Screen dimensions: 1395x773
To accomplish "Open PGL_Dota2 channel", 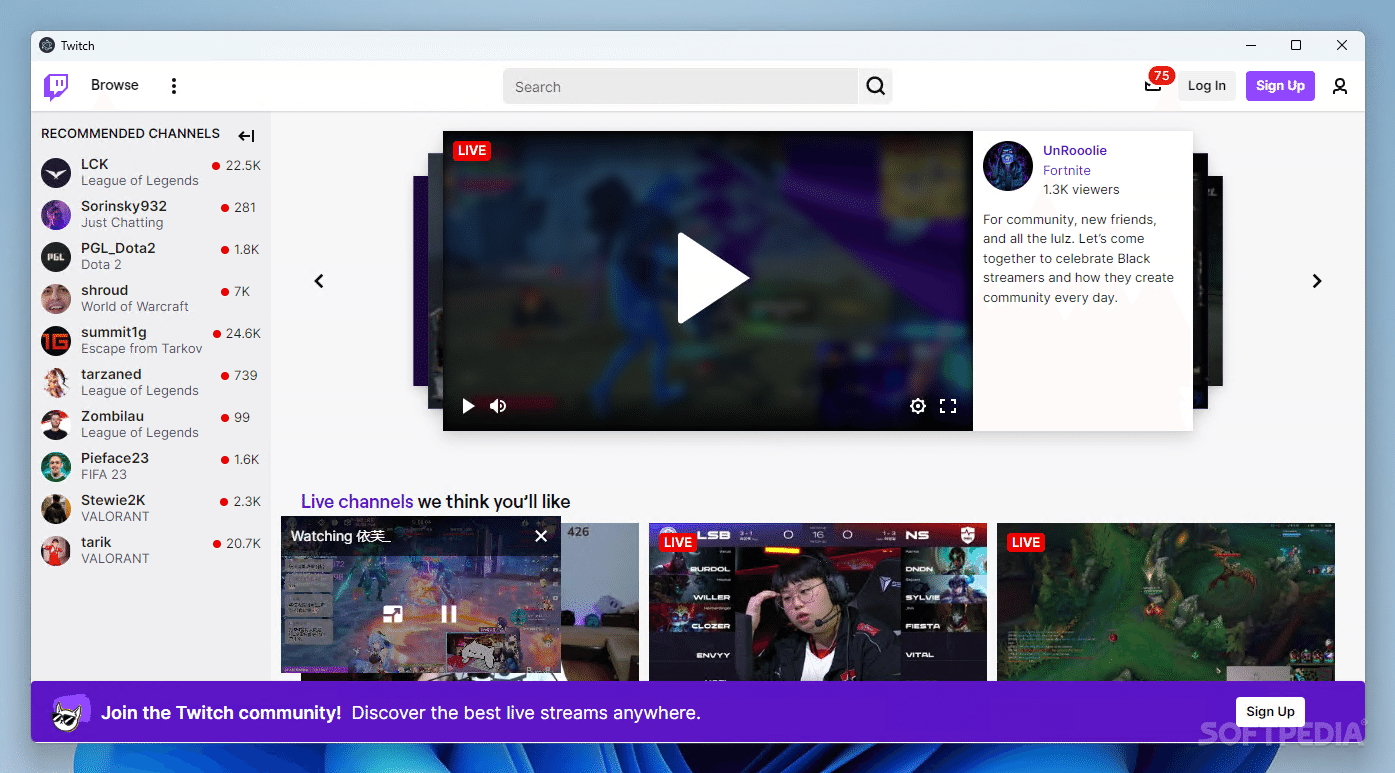I will (x=150, y=256).
